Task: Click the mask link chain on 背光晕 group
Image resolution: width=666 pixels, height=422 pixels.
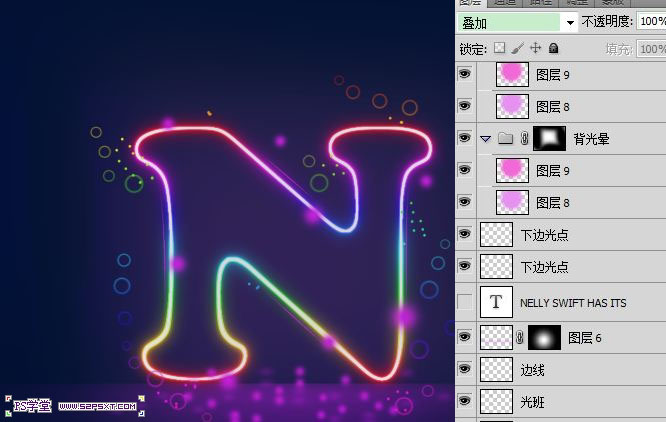Action: [x=524, y=139]
